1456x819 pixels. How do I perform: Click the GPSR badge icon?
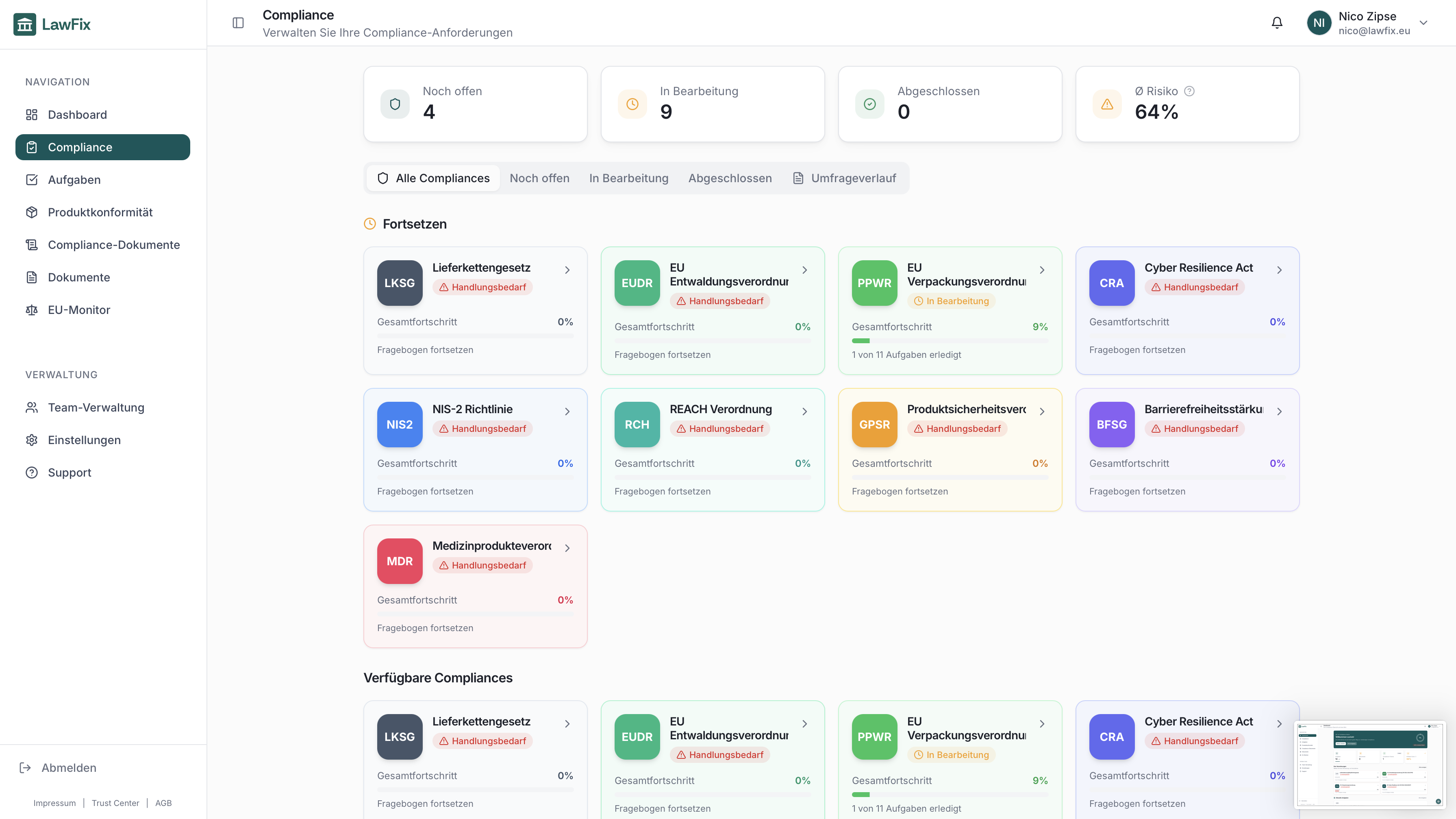pos(874,424)
